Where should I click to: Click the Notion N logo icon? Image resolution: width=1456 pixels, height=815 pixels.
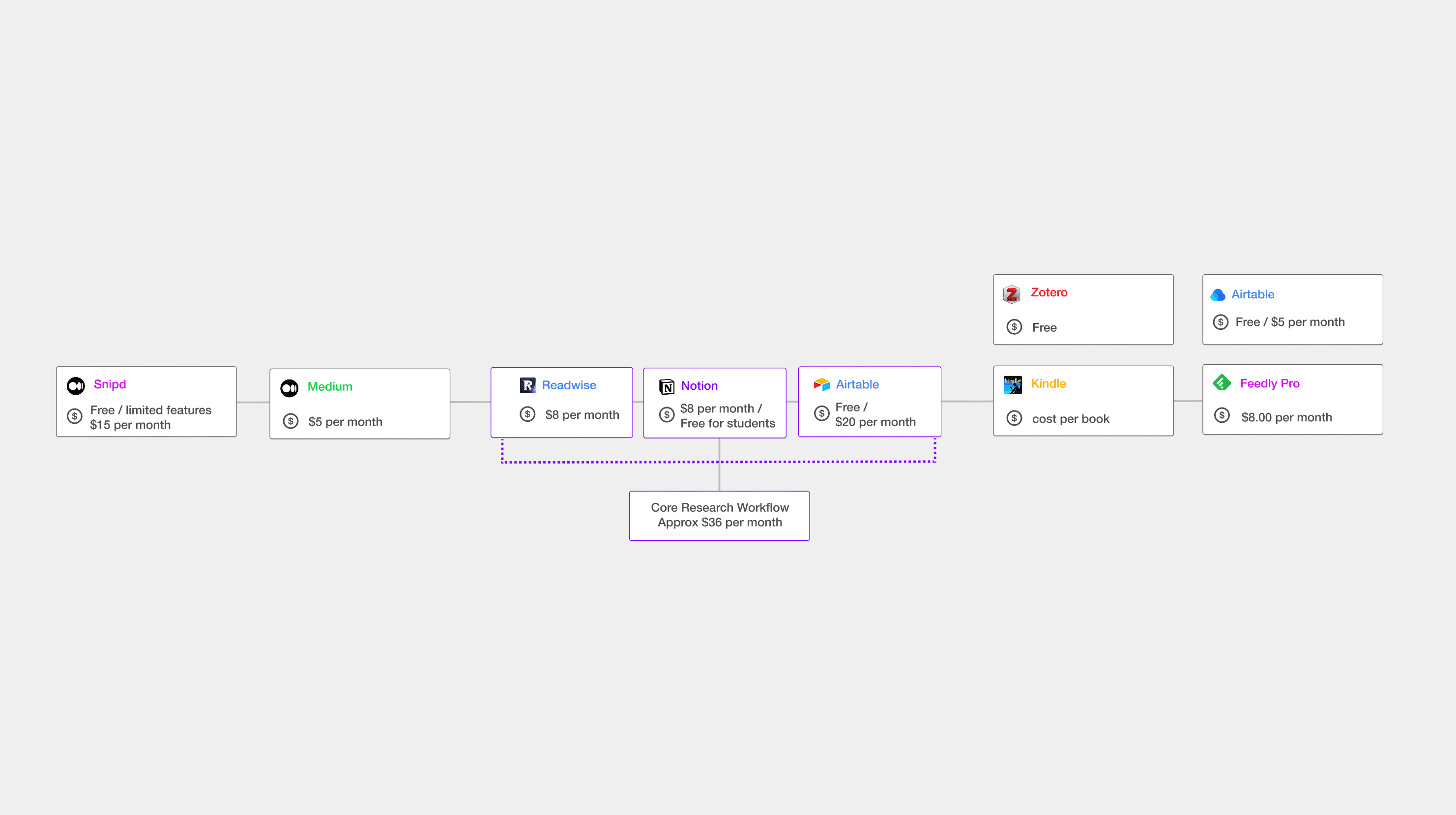click(667, 386)
